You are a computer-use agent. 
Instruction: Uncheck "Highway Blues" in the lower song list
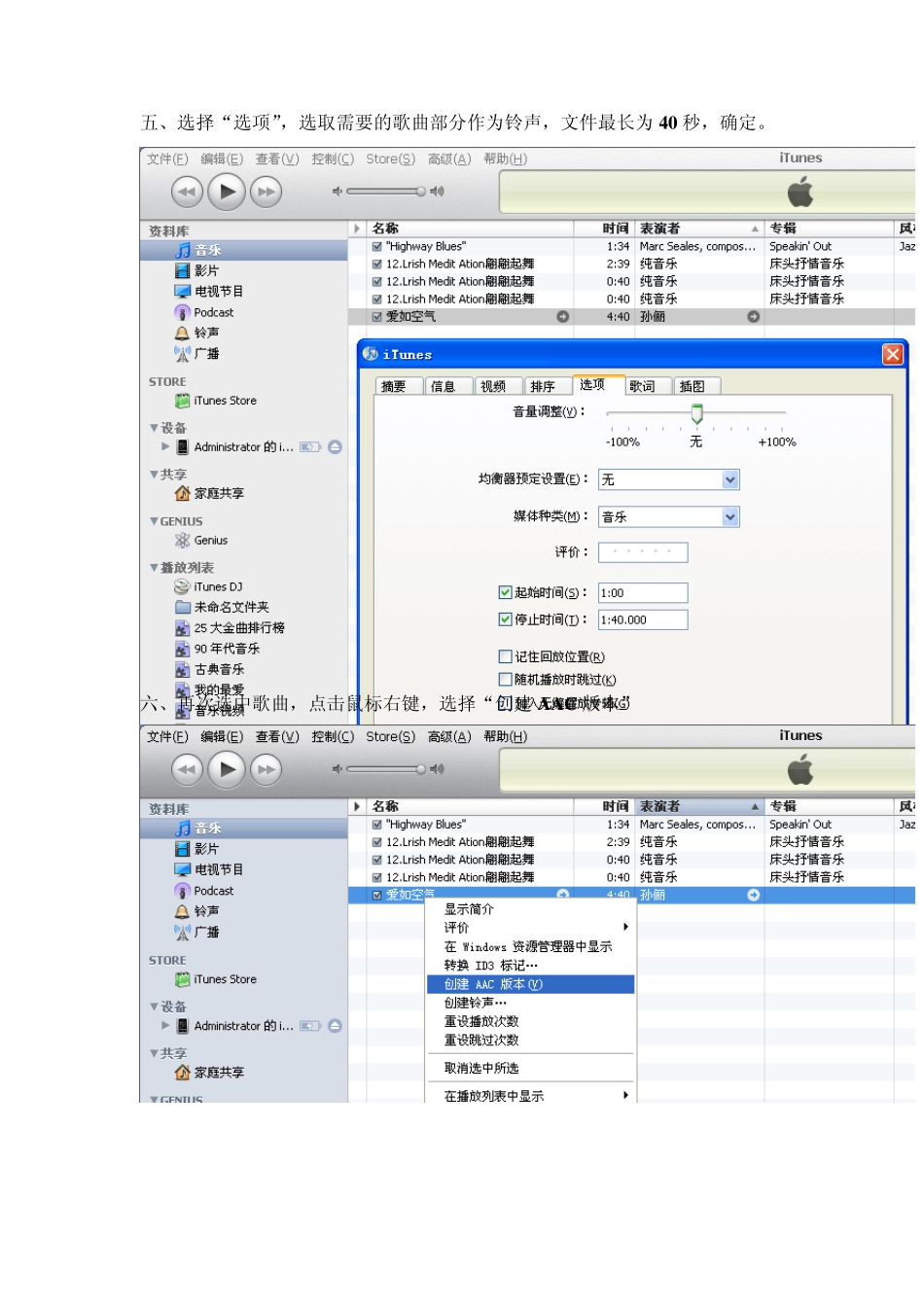(x=377, y=825)
